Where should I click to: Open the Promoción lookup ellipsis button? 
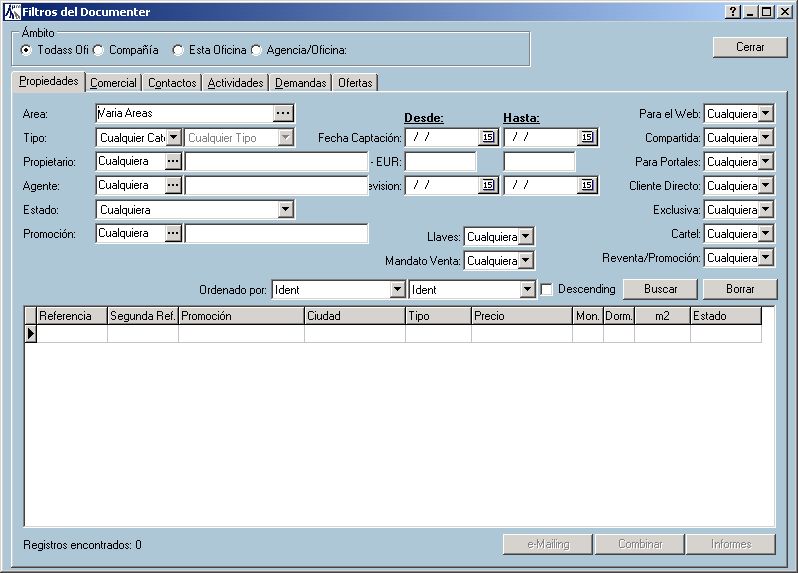[x=173, y=234]
